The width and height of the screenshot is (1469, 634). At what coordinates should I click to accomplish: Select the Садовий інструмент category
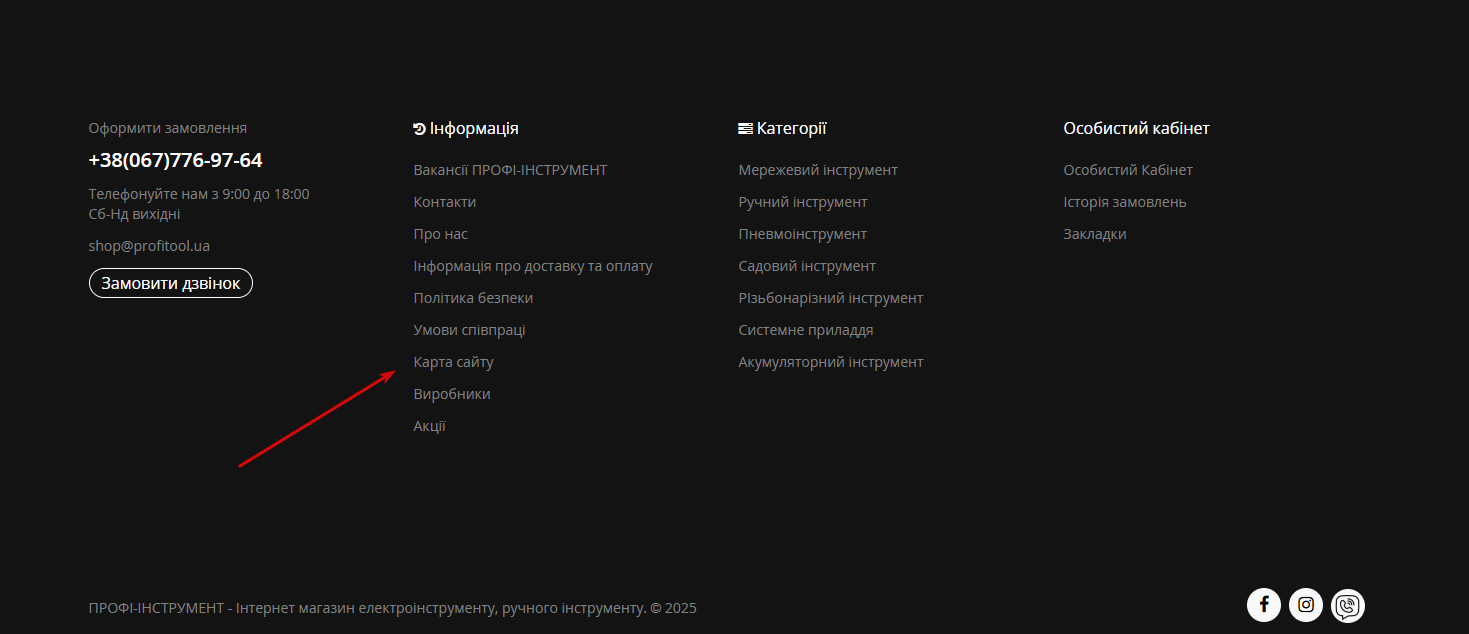coord(807,266)
